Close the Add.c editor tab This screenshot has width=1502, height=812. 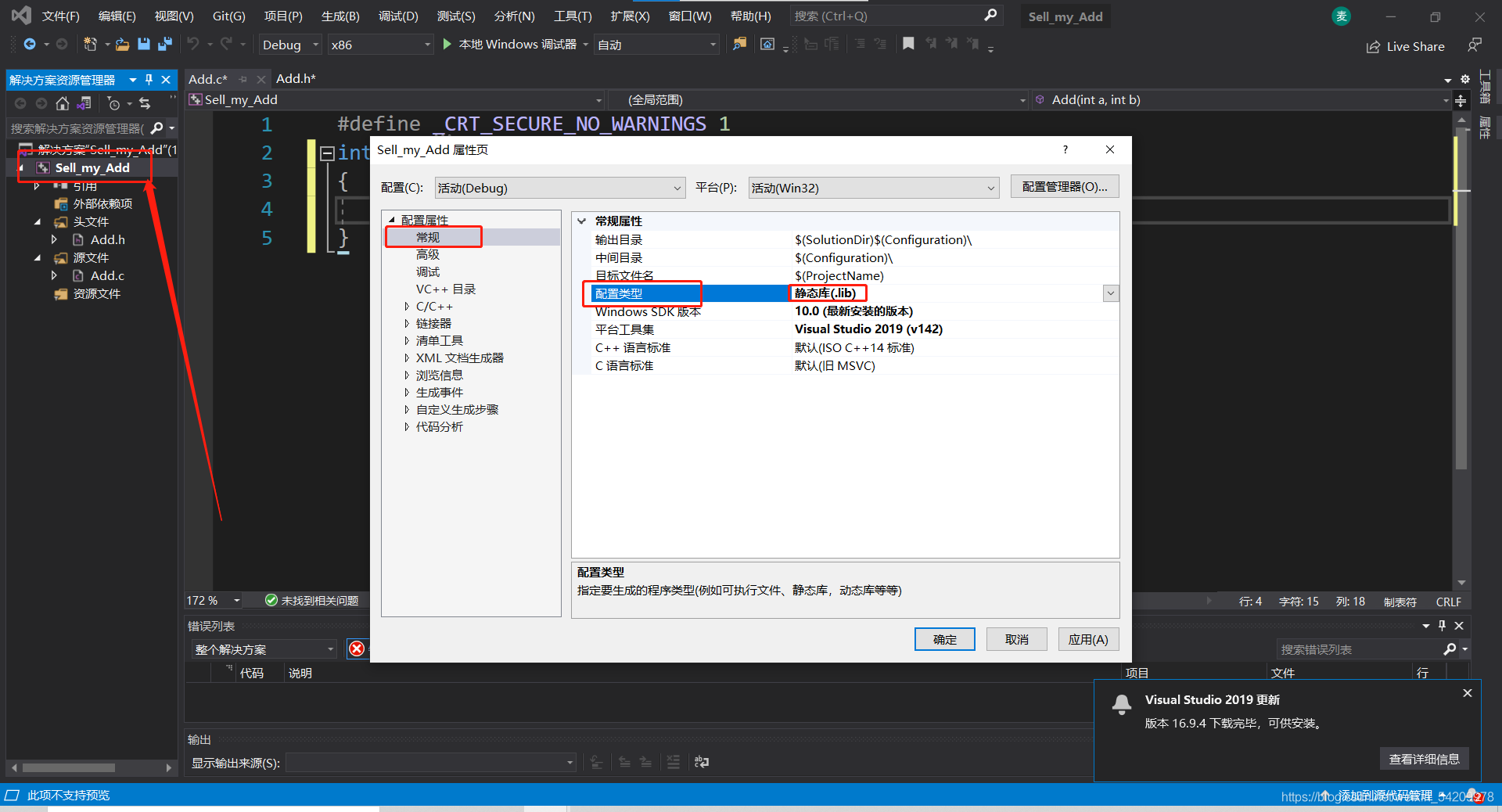click(262, 79)
